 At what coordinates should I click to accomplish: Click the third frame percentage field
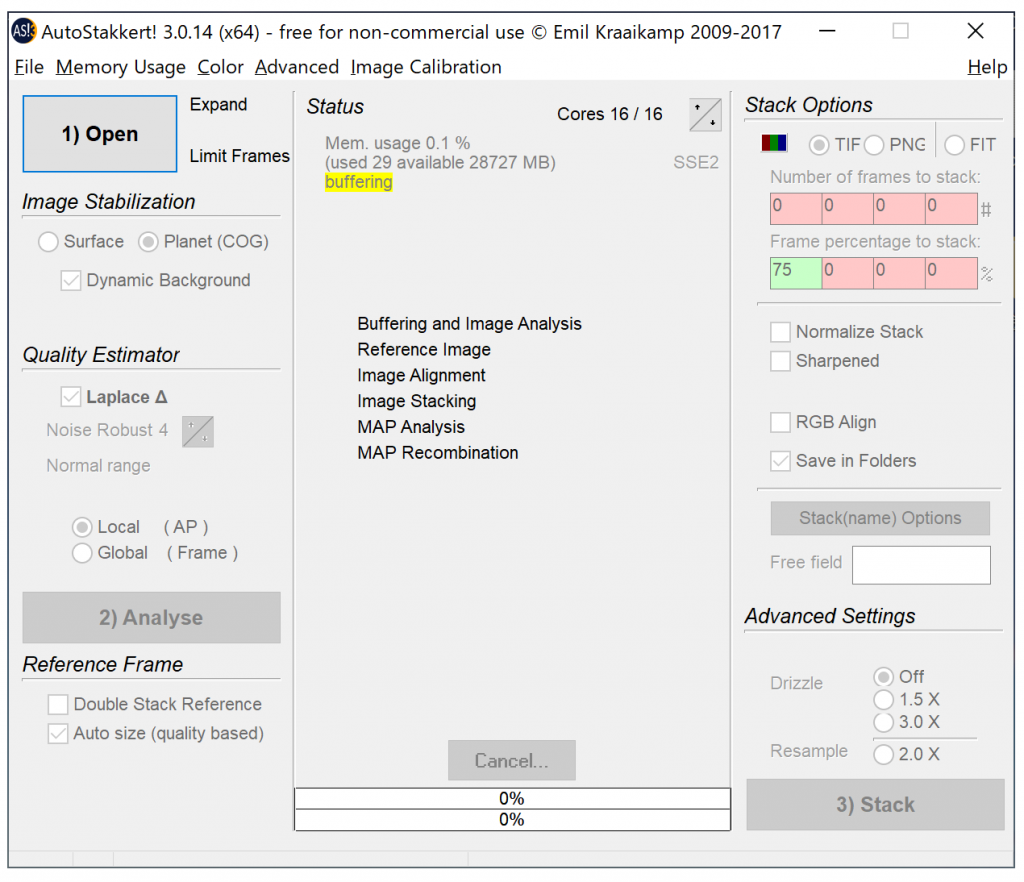pos(899,274)
